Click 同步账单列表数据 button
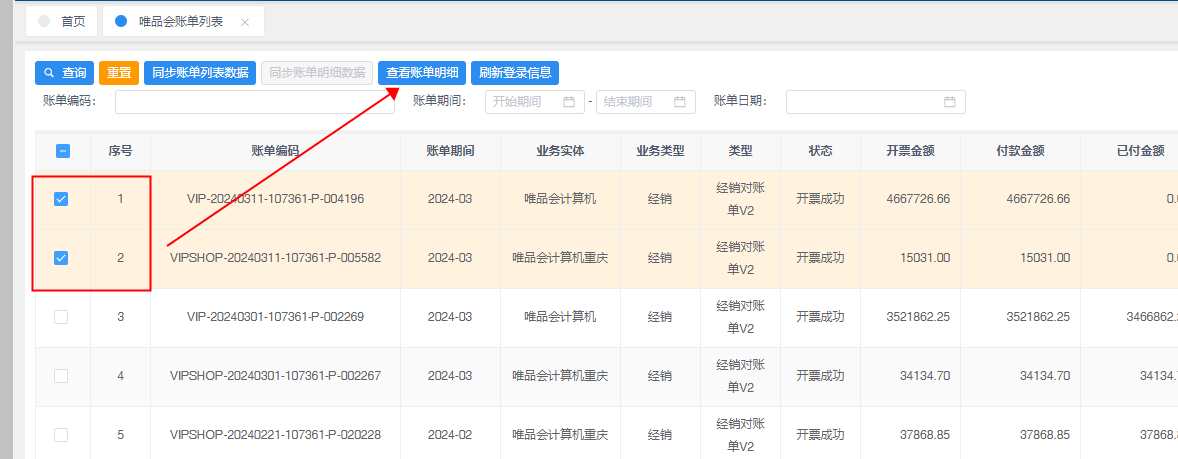The image size is (1178, 459). tap(200, 73)
